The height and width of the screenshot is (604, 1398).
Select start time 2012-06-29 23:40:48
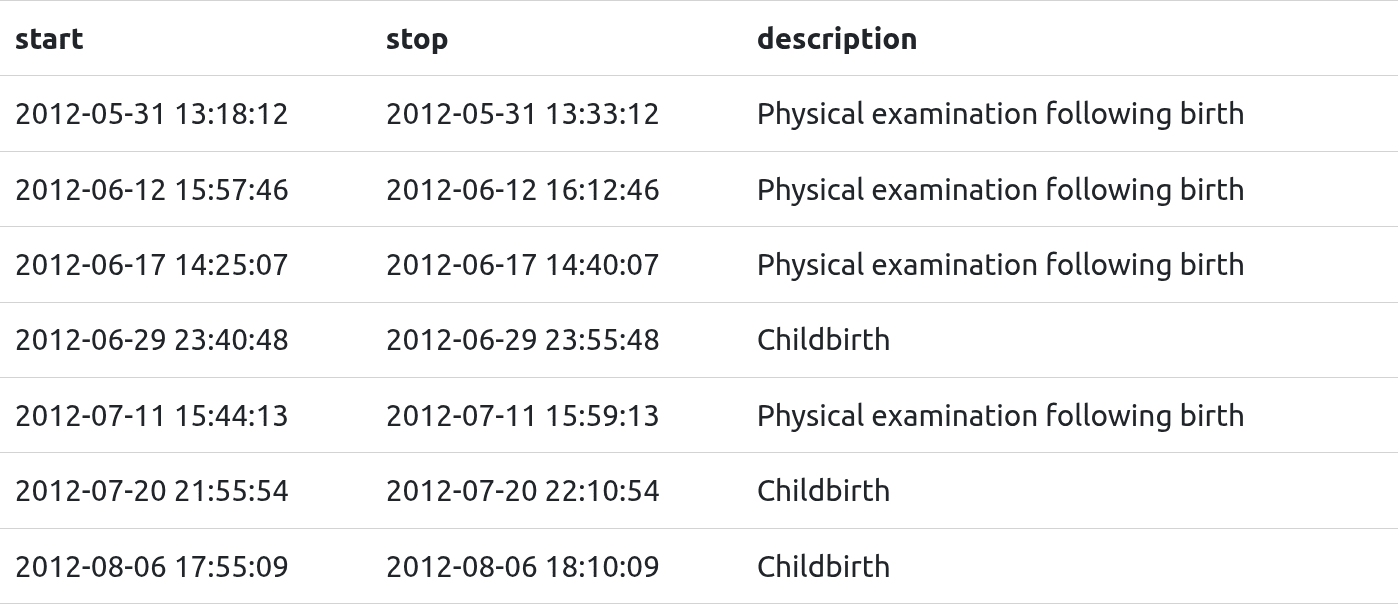(151, 340)
